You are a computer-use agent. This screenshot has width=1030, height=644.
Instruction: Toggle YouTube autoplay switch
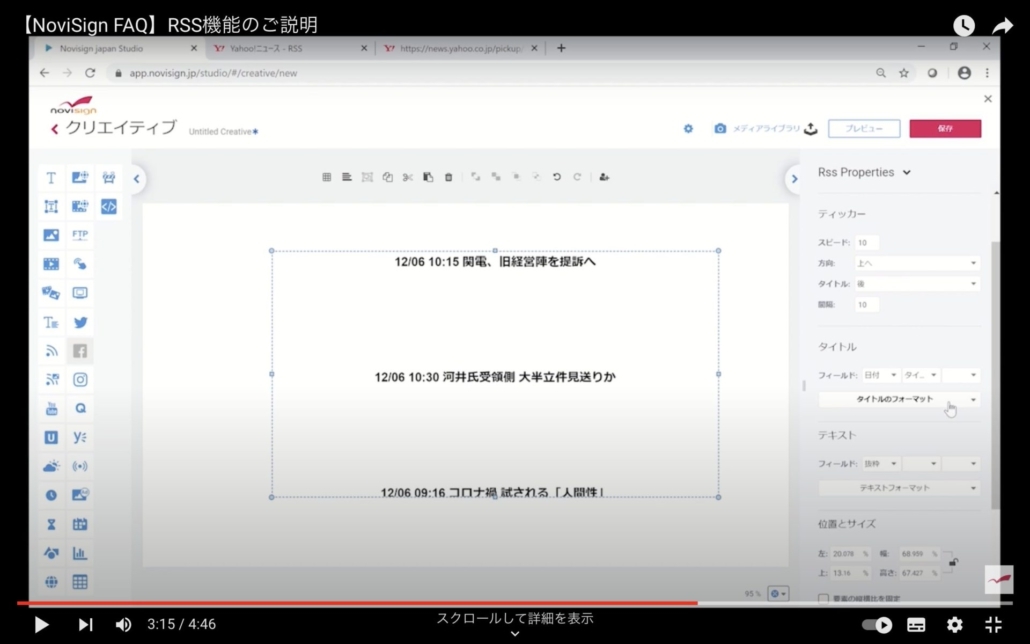coord(877,624)
